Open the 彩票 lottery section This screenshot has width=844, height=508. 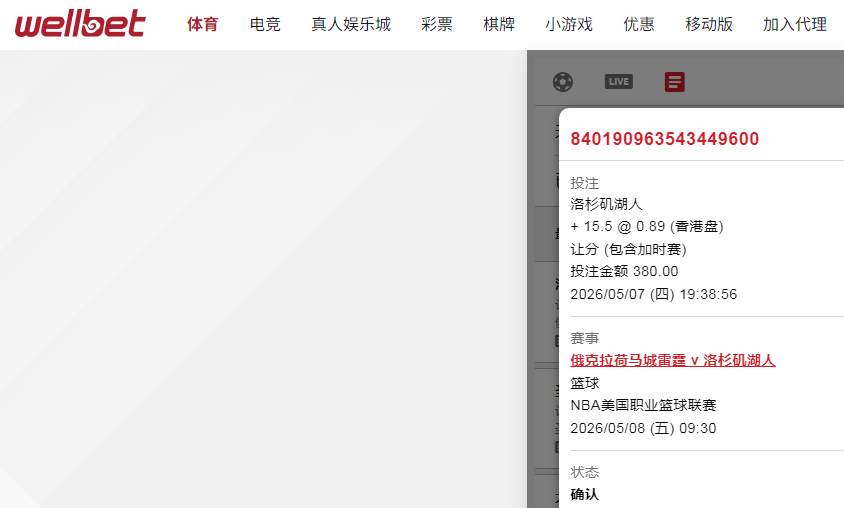pos(437,24)
